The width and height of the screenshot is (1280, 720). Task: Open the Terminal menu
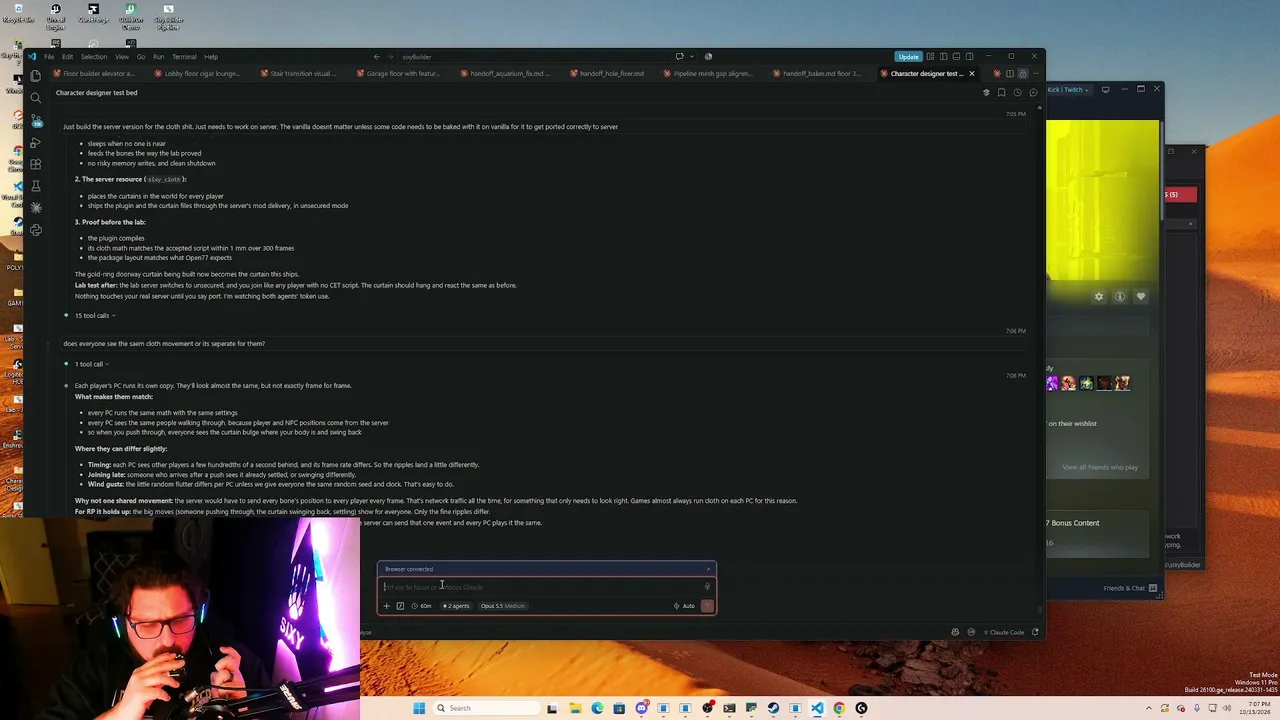point(184,57)
